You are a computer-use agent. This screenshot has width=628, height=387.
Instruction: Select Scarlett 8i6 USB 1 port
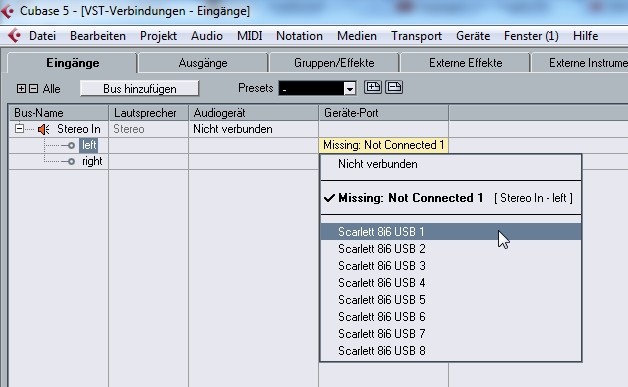click(x=451, y=232)
